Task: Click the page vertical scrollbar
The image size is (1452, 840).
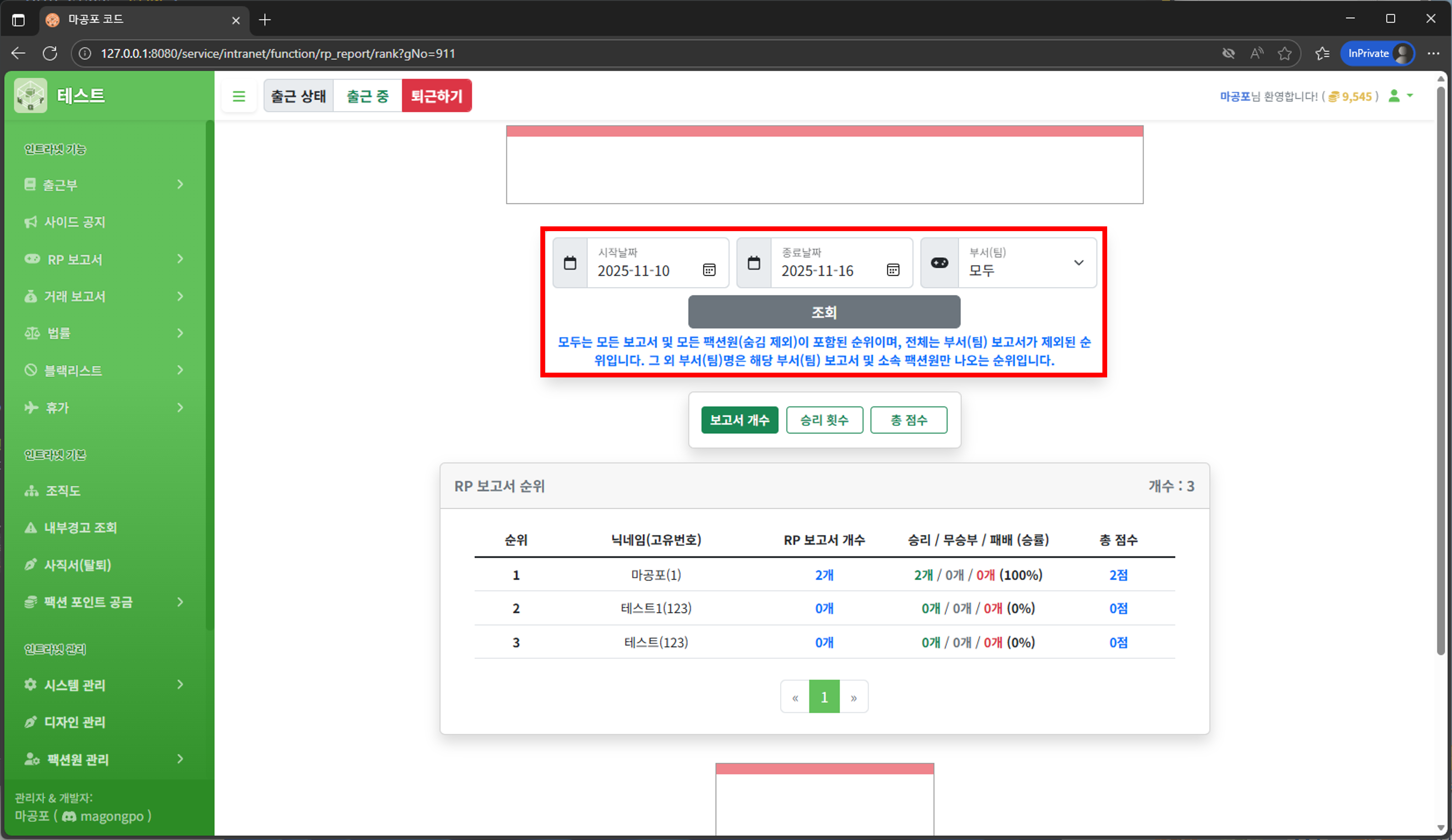Action: coord(1440,369)
